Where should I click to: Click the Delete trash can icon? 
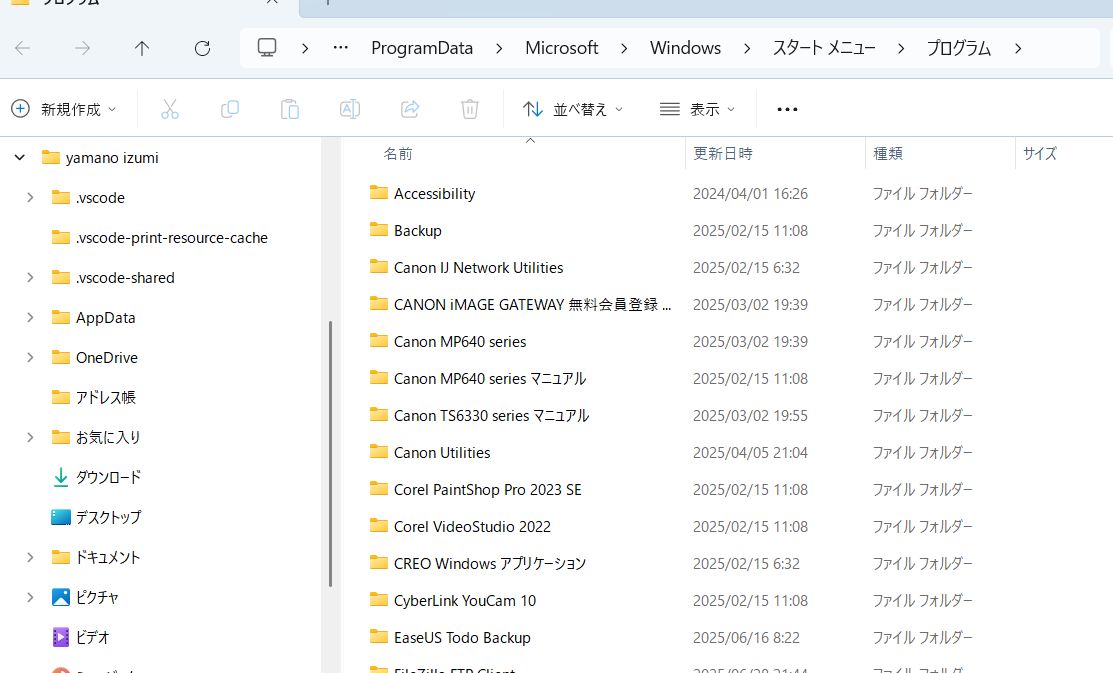click(470, 109)
